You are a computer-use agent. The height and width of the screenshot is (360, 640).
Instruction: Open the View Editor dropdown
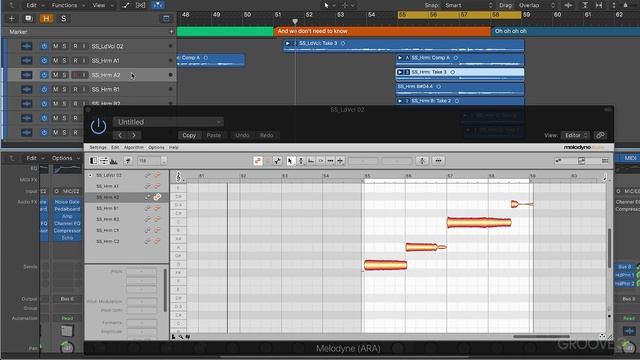tap(576, 135)
